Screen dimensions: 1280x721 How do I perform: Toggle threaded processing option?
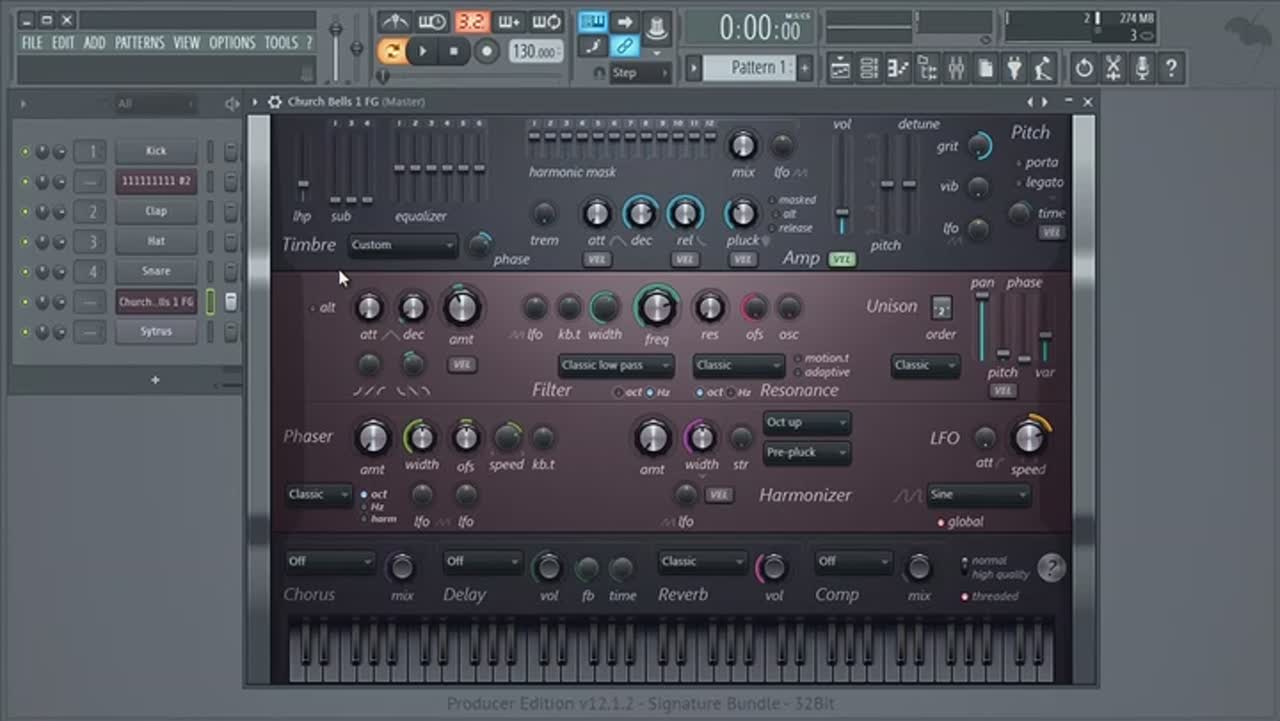(x=965, y=597)
